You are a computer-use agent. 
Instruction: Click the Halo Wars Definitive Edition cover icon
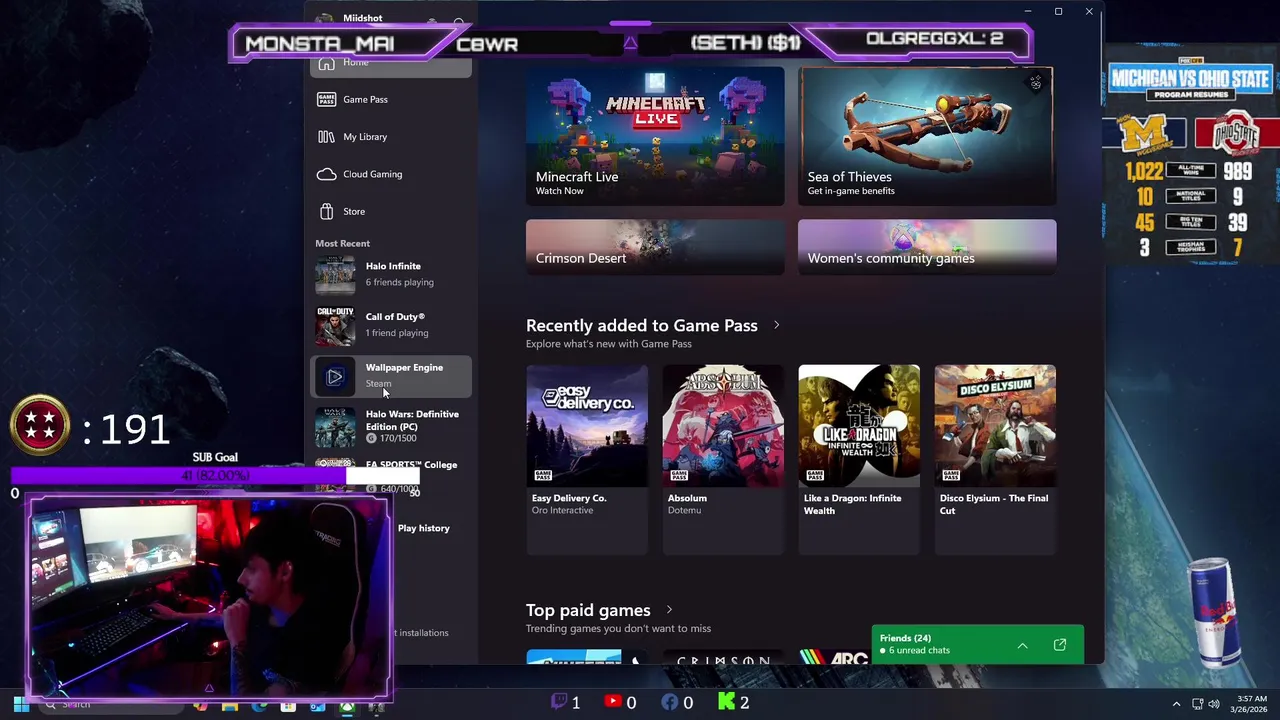coord(335,427)
